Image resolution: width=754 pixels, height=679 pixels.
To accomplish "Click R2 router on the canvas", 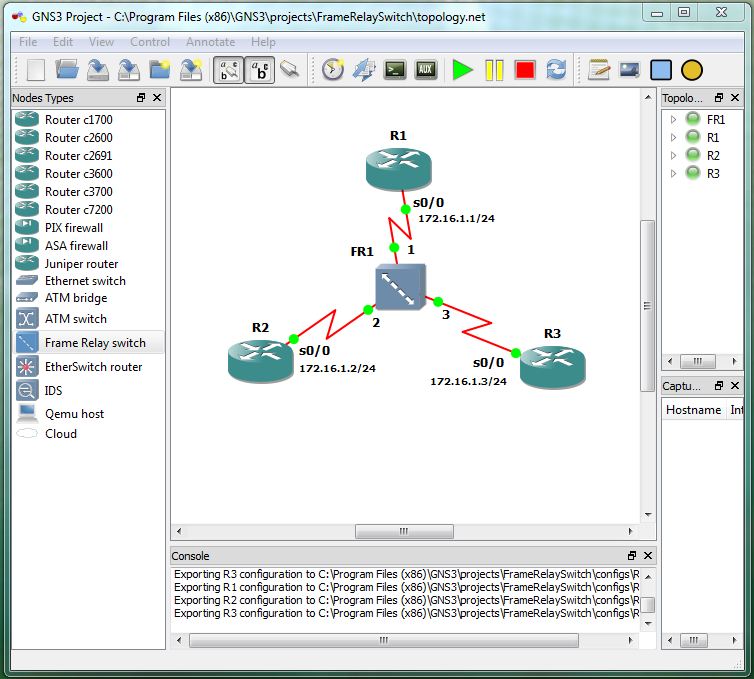I will [x=260, y=361].
